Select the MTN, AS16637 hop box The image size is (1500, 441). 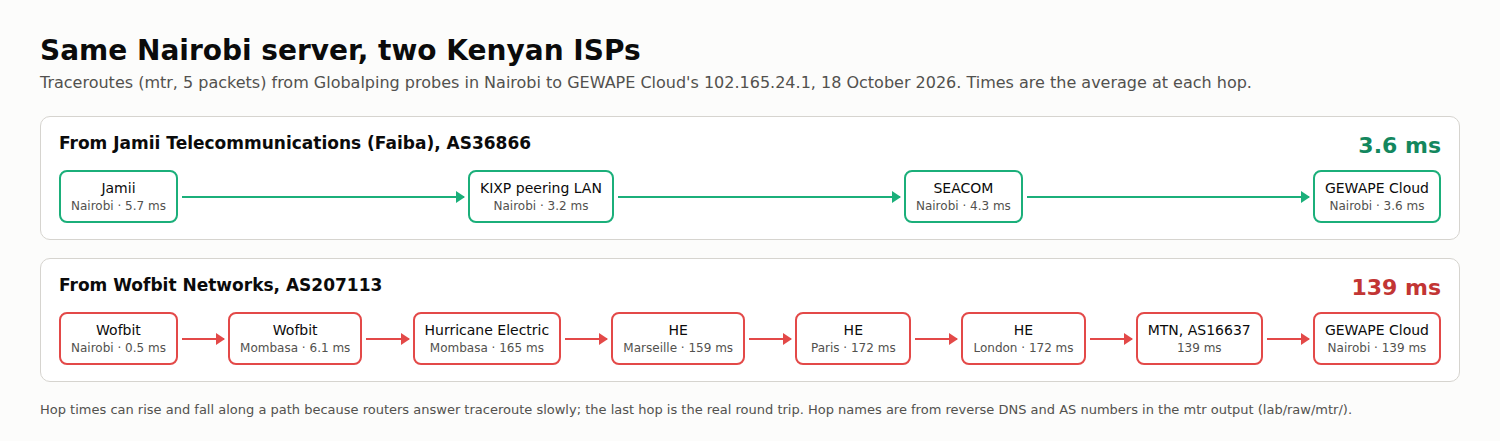pos(1200,338)
